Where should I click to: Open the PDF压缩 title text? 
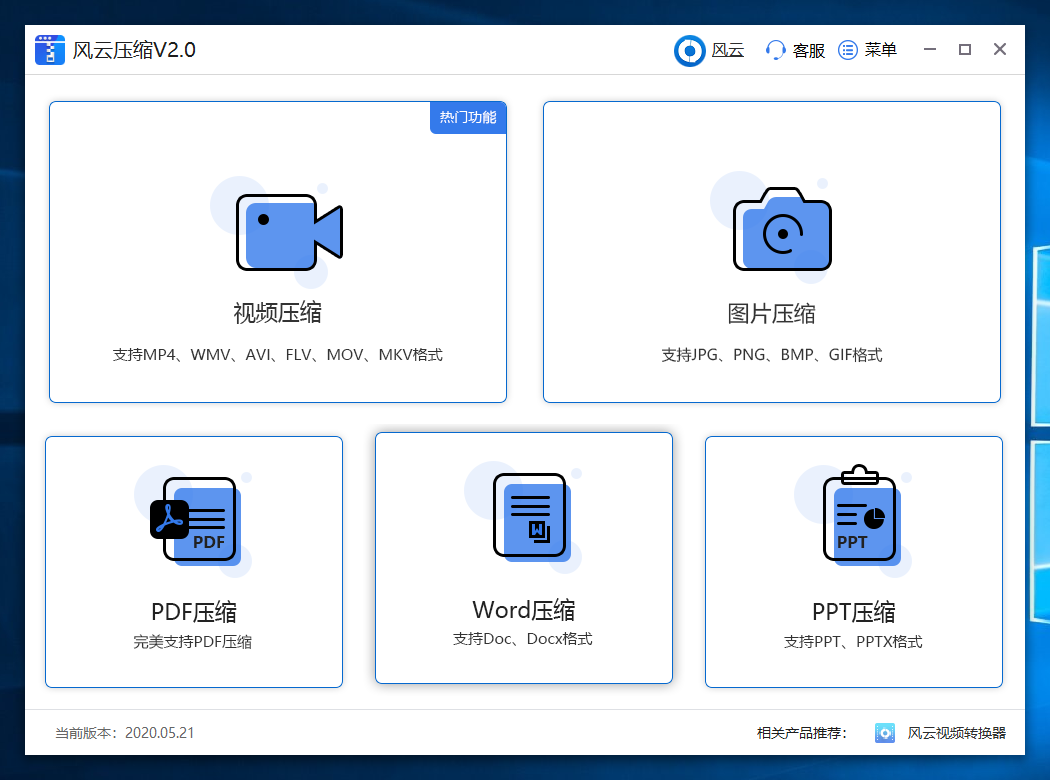pyautogui.click(x=194, y=612)
